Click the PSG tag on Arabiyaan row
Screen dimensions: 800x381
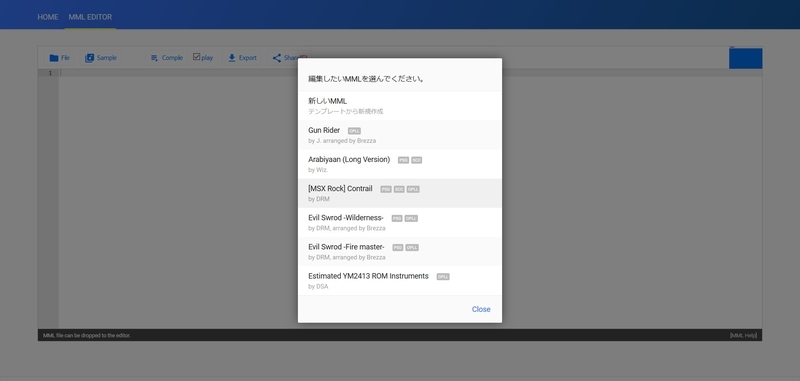[403, 160]
